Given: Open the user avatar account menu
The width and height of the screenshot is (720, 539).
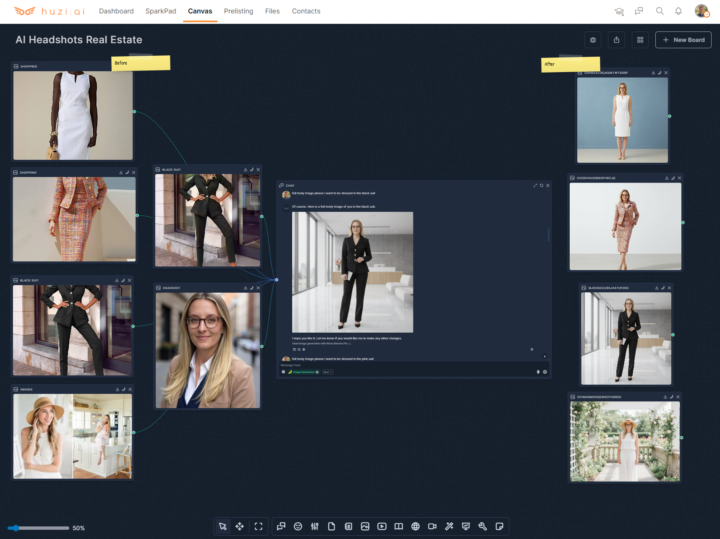Looking at the screenshot, I should 701,11.
